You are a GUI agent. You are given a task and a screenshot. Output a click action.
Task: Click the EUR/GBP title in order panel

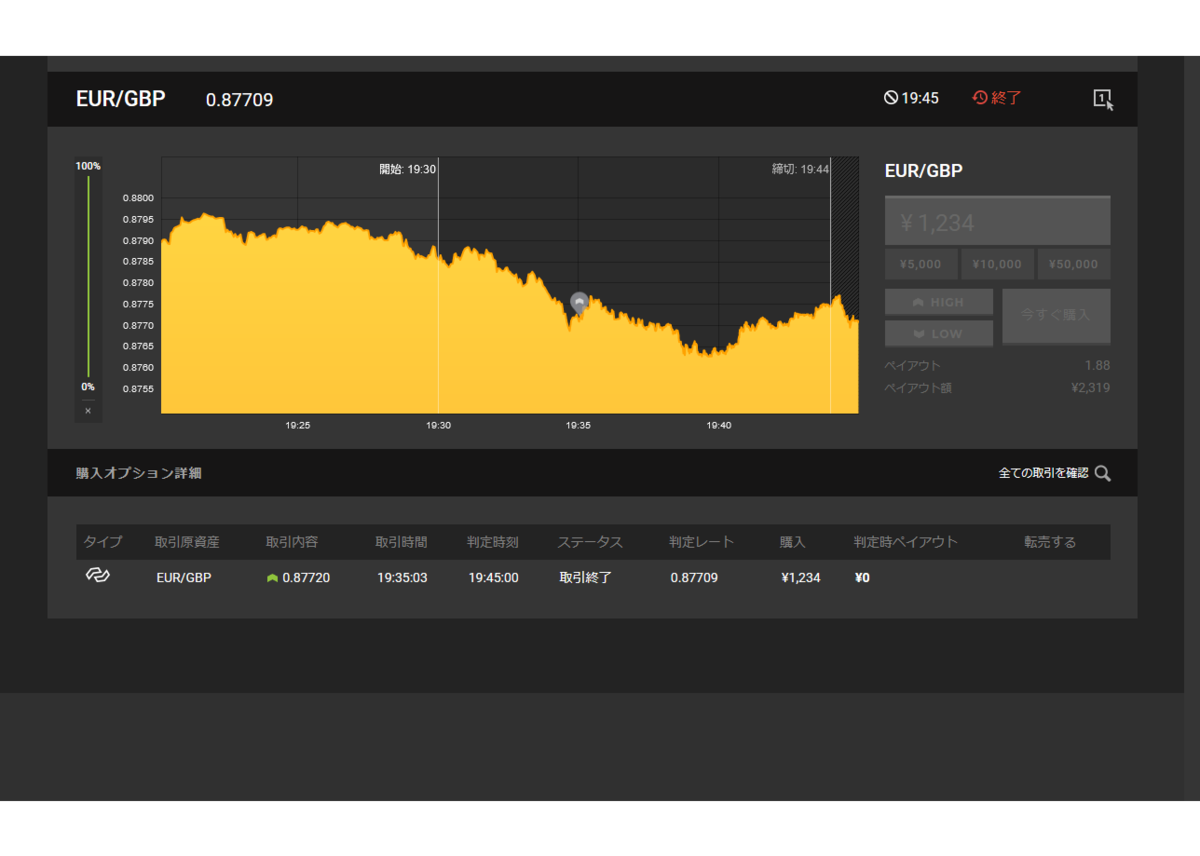pyautogui.click(x=924, y=171)
